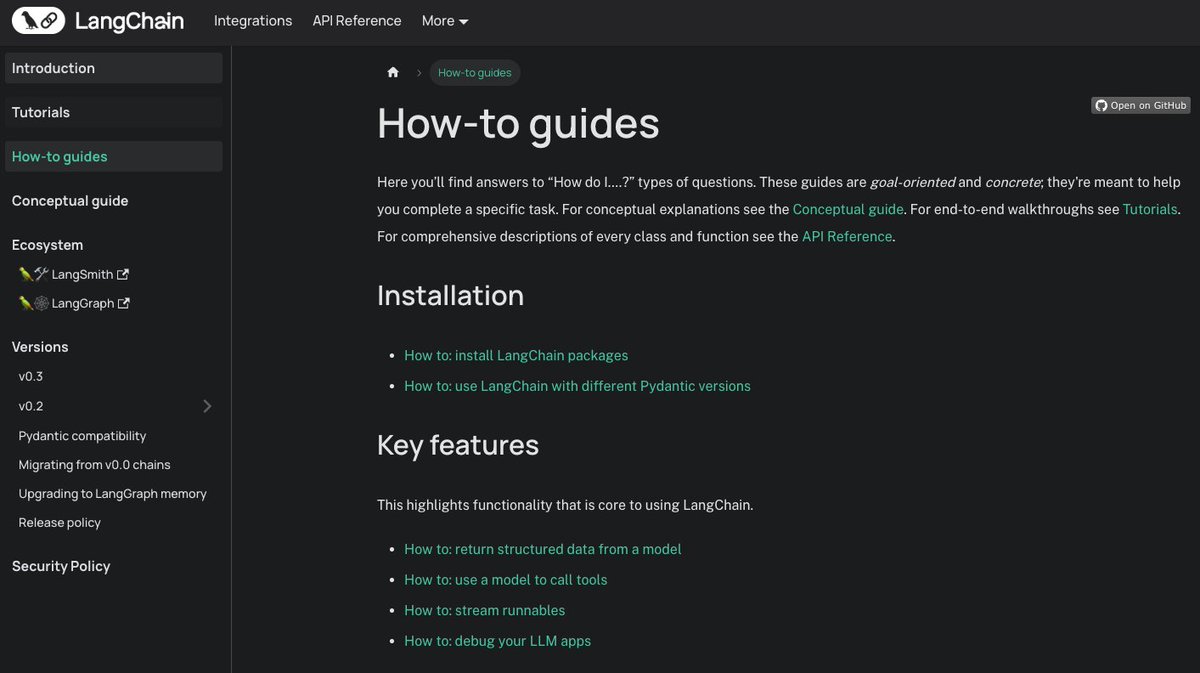Follow the Tutorials inline link

tap(1150, 209)
